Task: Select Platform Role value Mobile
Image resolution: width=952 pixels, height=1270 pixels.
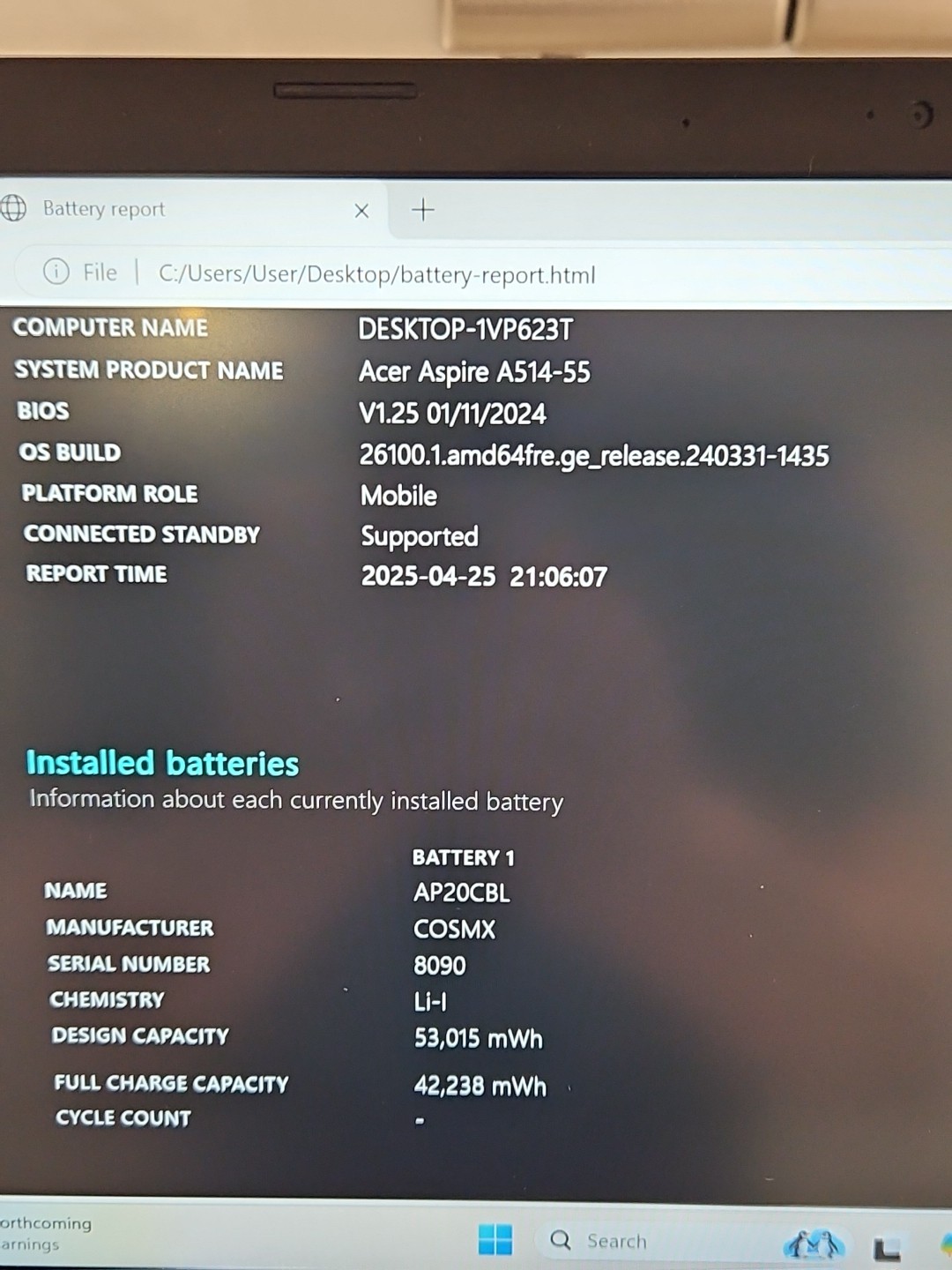Action: (x=398, y=496)
